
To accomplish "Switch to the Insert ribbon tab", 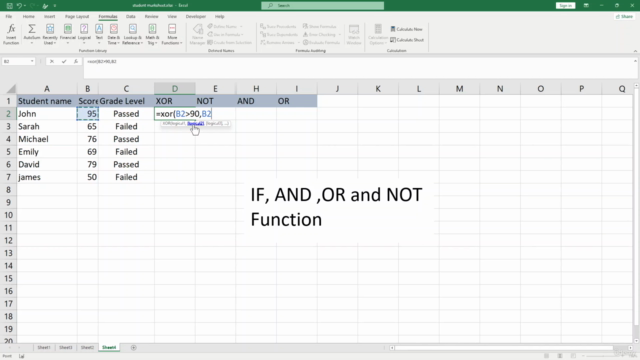I will (x=49, y=16).
